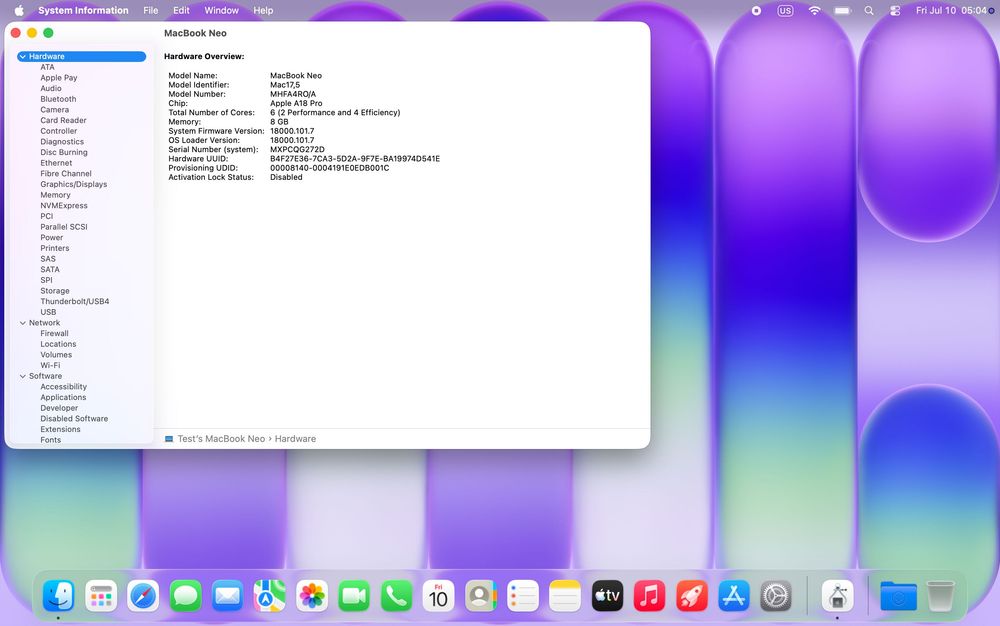Open FaceTime from the dock
This screenshot has height=626, width=1000.
coord(354,596)
